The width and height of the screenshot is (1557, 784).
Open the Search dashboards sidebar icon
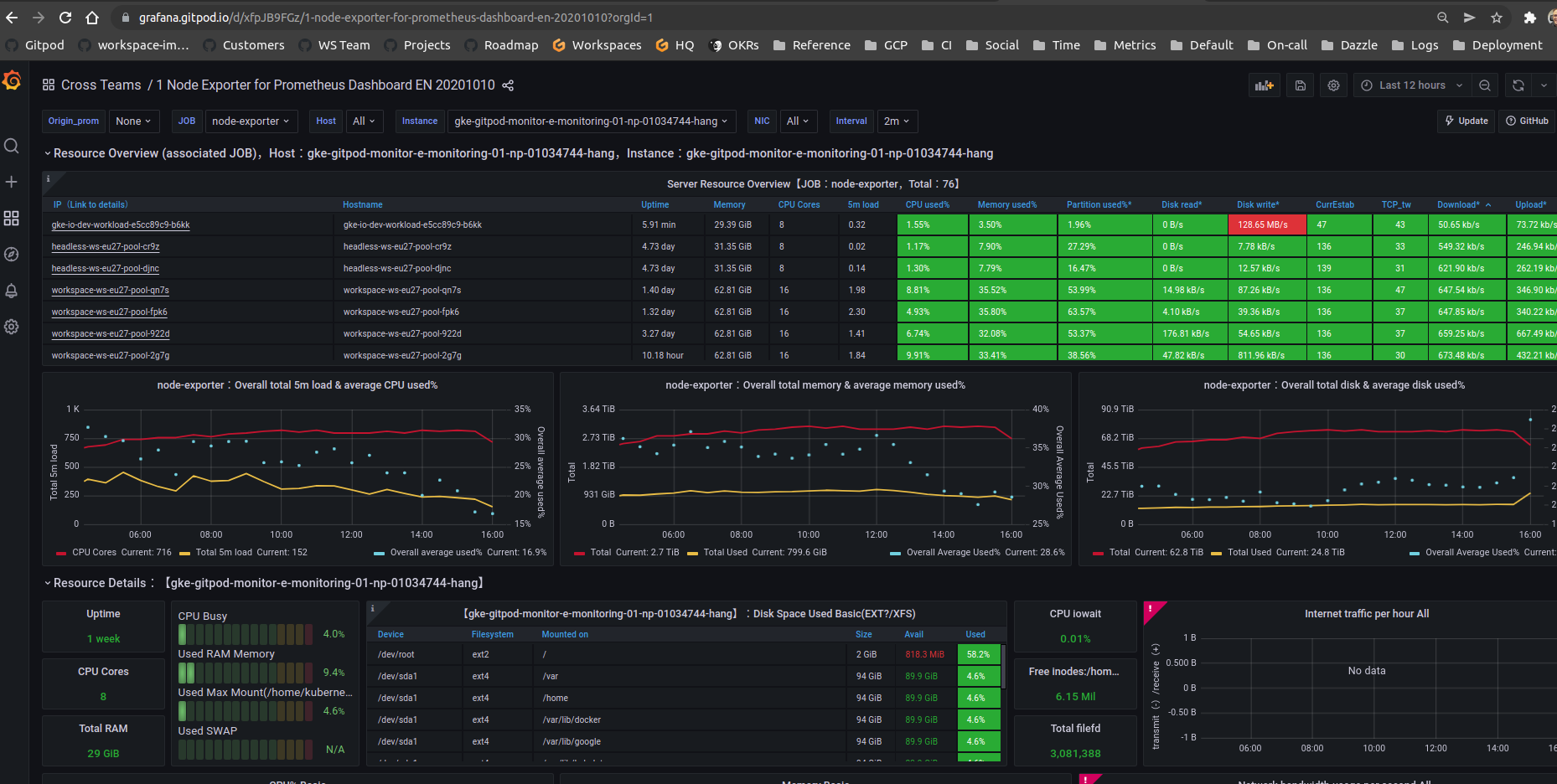(12, 146)
